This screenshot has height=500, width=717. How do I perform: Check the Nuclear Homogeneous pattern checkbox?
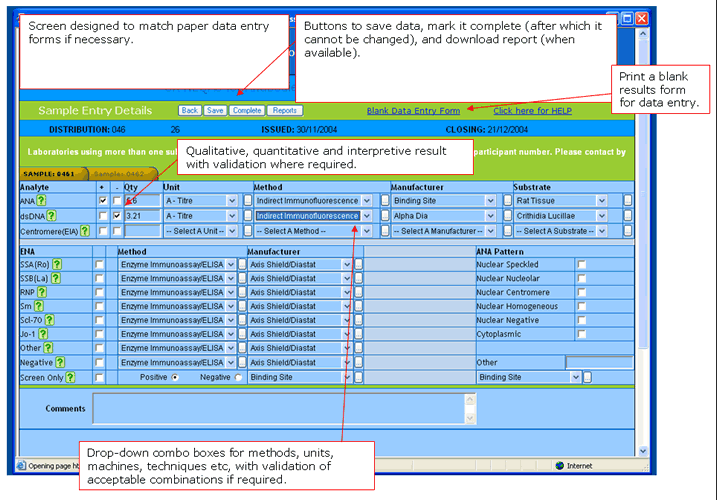[581, 306]
